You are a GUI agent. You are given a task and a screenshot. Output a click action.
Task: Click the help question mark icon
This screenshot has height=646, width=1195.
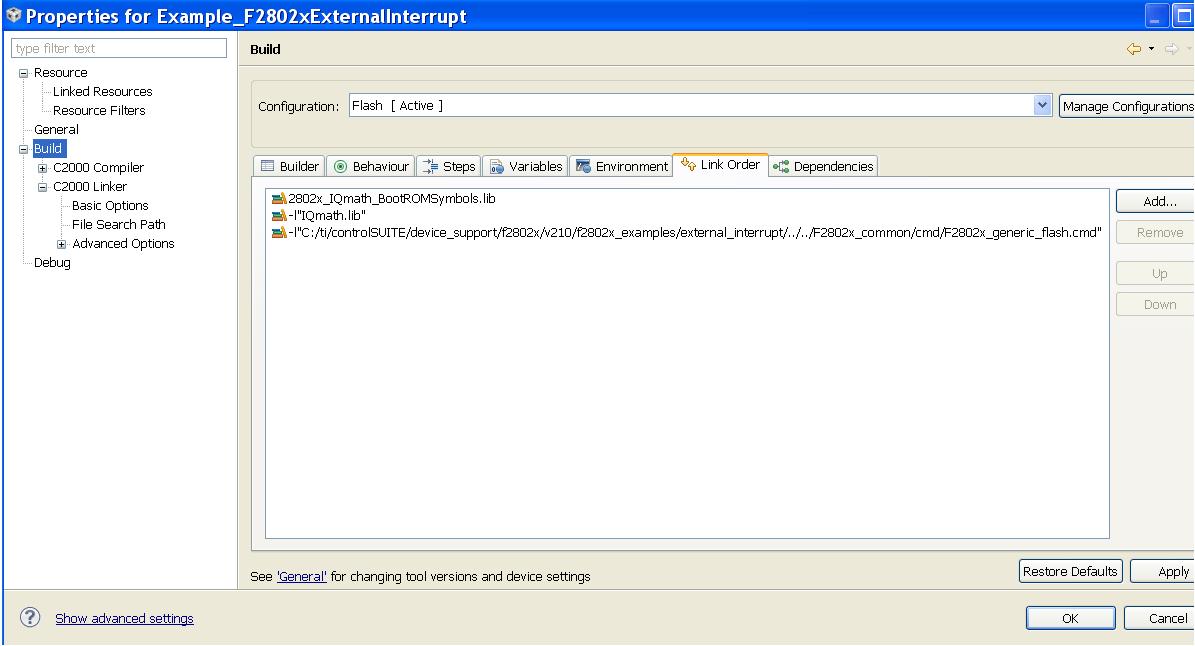click(29, 618)
